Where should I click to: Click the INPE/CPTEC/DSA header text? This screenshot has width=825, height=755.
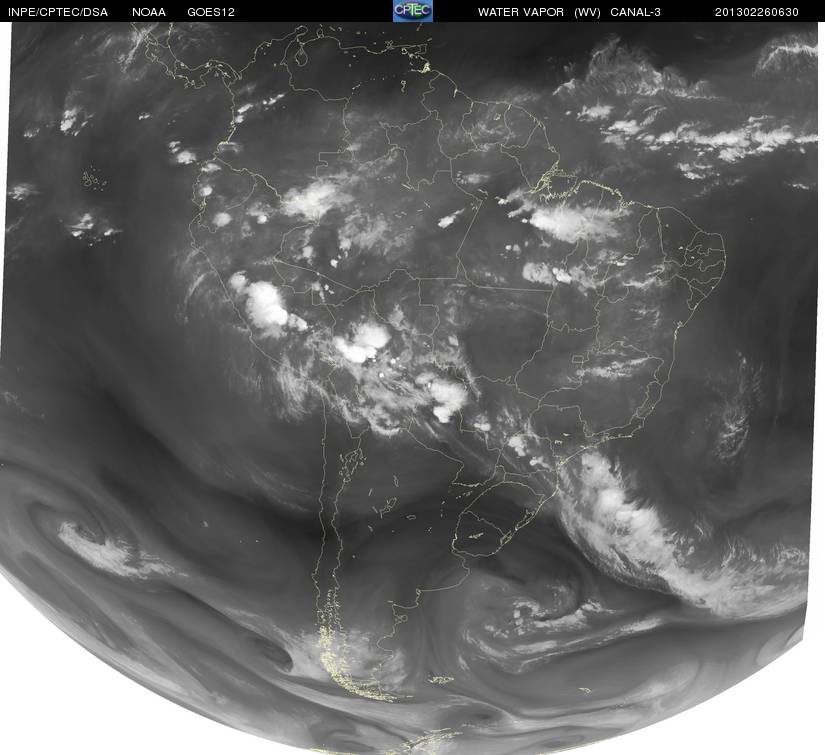(58, 12)
